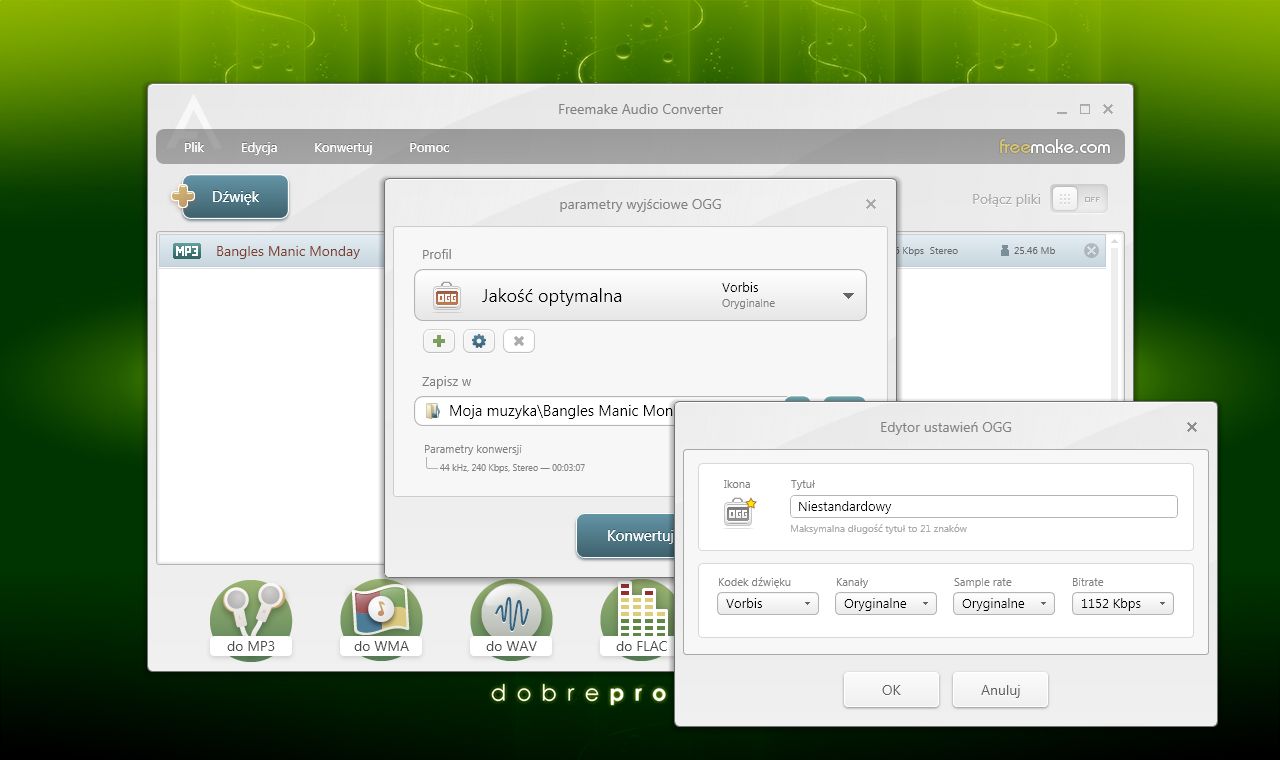Delete profile using the X icon
This screenshot has width=1280, height=760.
coord(519,341)
